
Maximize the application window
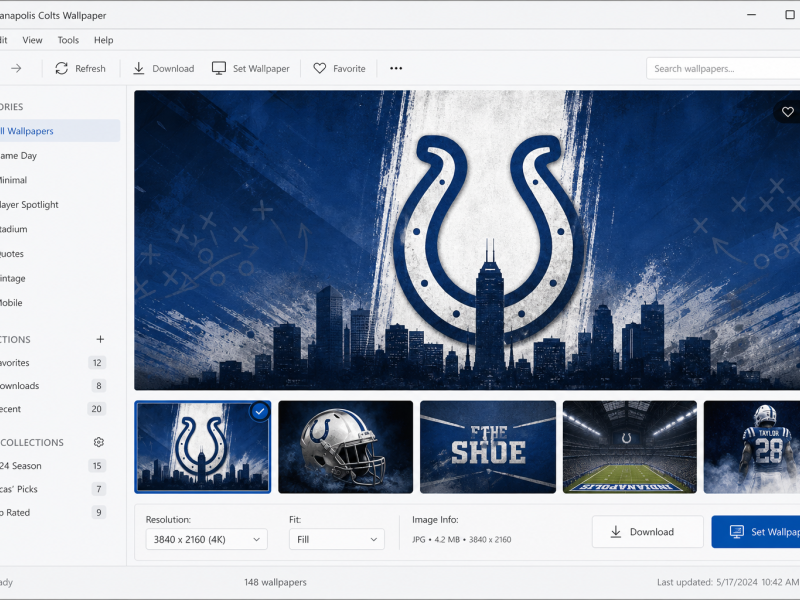[x=790, y=15]
